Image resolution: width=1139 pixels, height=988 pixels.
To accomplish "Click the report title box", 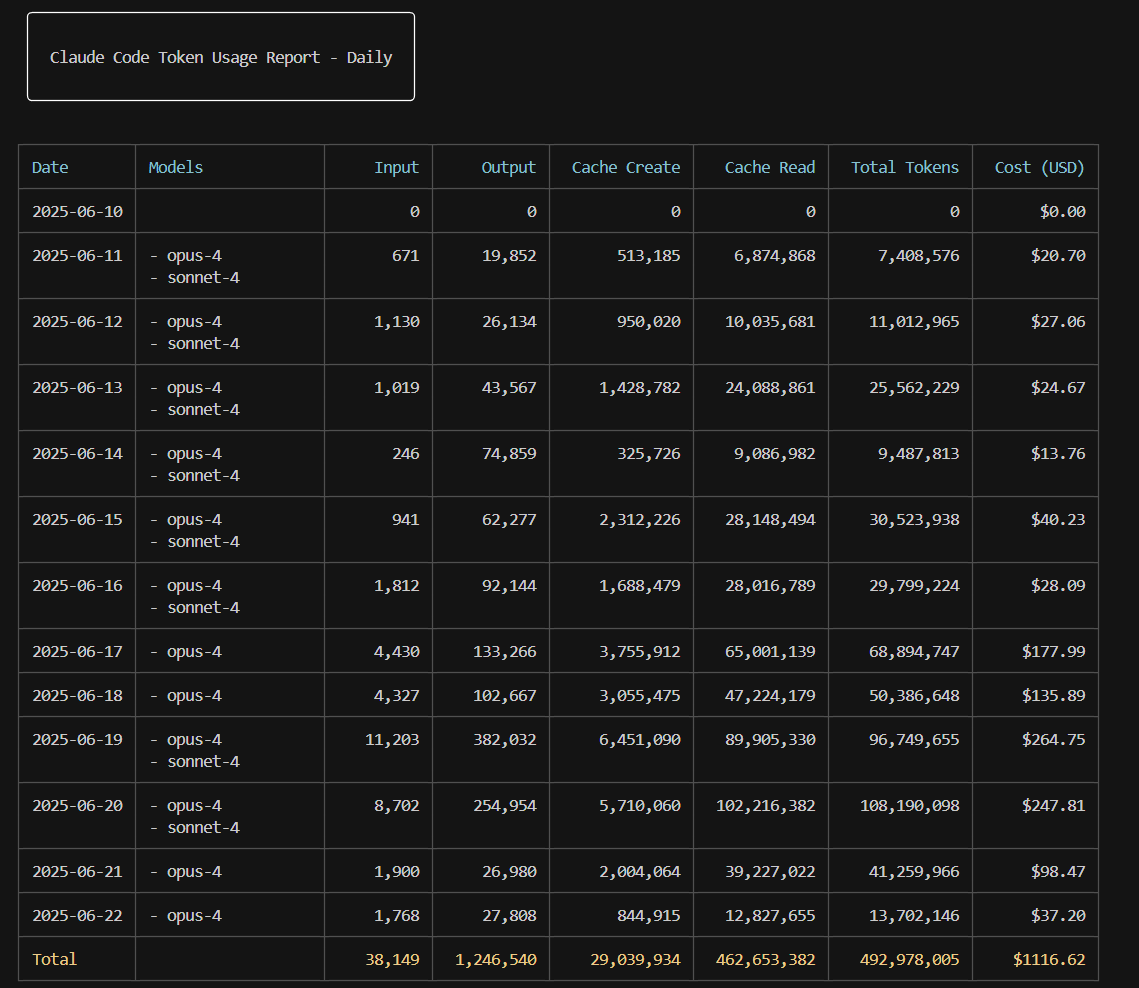I will pyautogui.click(x=221, y=57).
